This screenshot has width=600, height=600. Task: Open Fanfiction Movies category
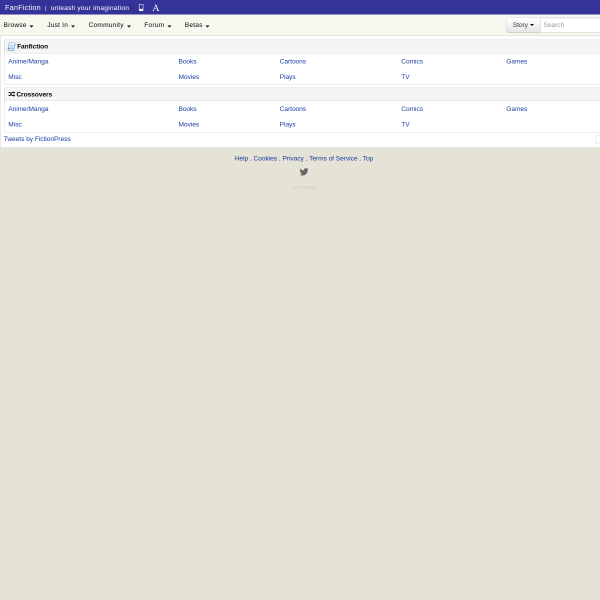(189, 77)
